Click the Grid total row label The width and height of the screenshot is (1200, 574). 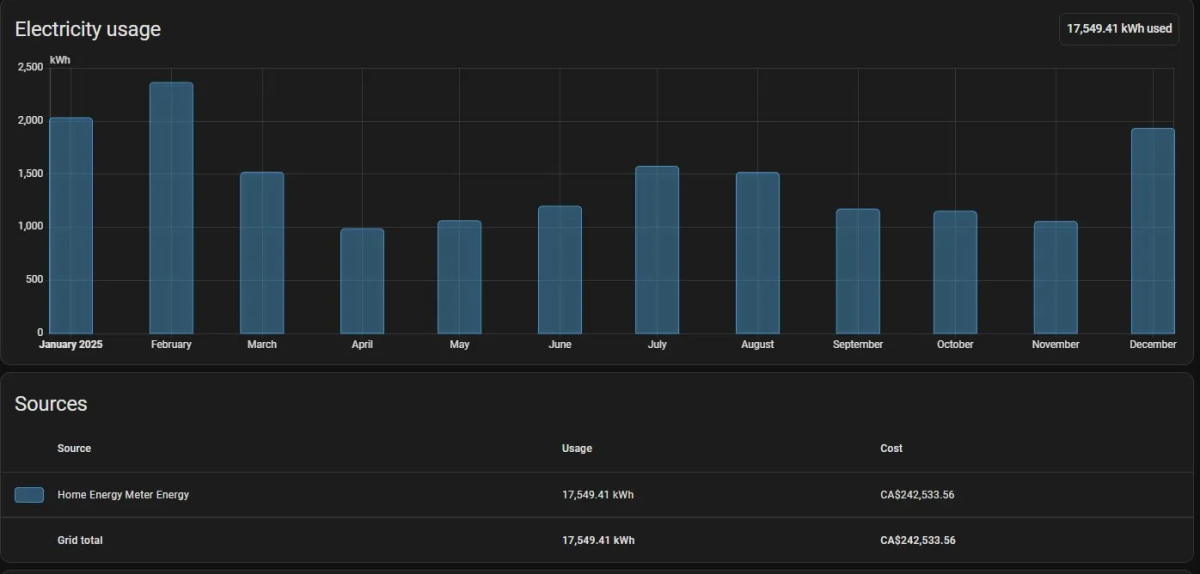[80, 540]
